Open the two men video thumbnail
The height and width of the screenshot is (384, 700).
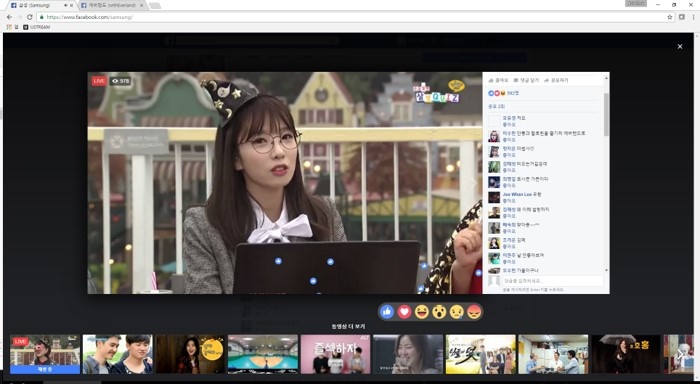(x=117, y=354)
